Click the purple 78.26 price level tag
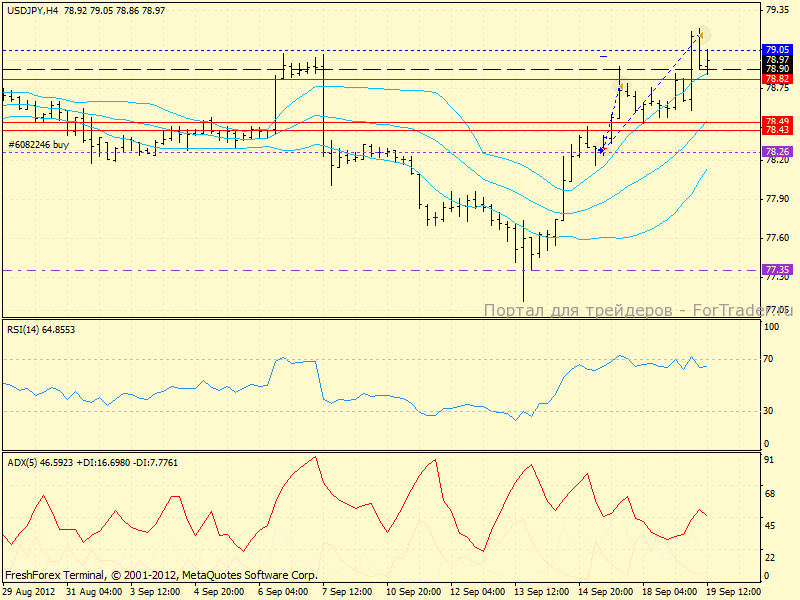Viewport: 800px width, 600px height. pos(777,152)
